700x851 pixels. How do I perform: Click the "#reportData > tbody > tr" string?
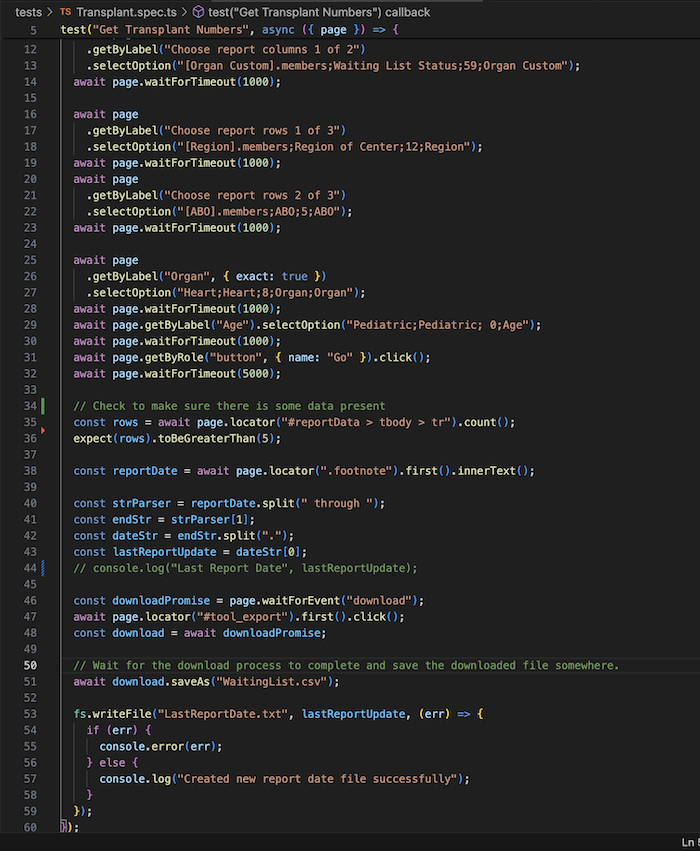coord(364,422)
